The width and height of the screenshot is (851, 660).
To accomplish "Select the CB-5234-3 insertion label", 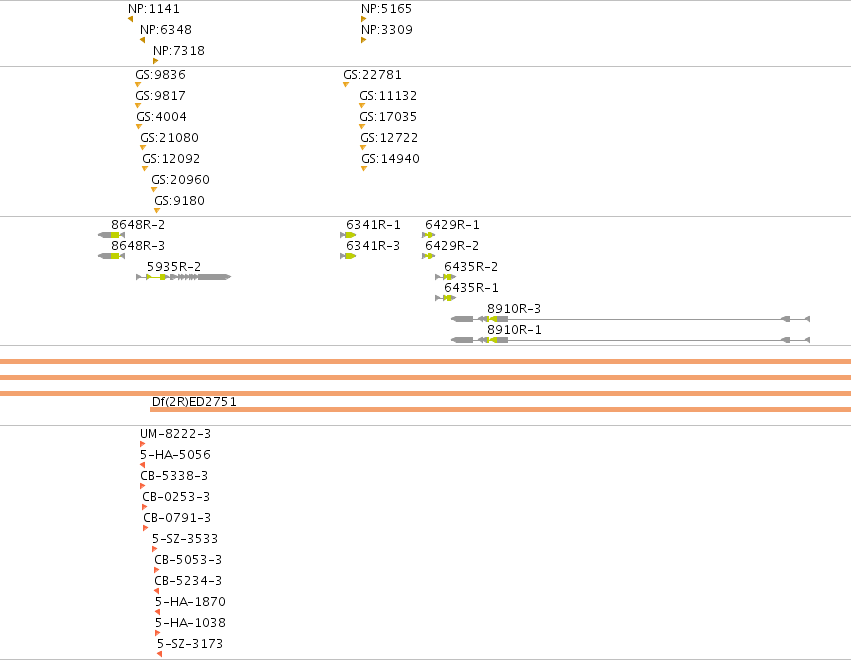I will [x=188, y=581].
